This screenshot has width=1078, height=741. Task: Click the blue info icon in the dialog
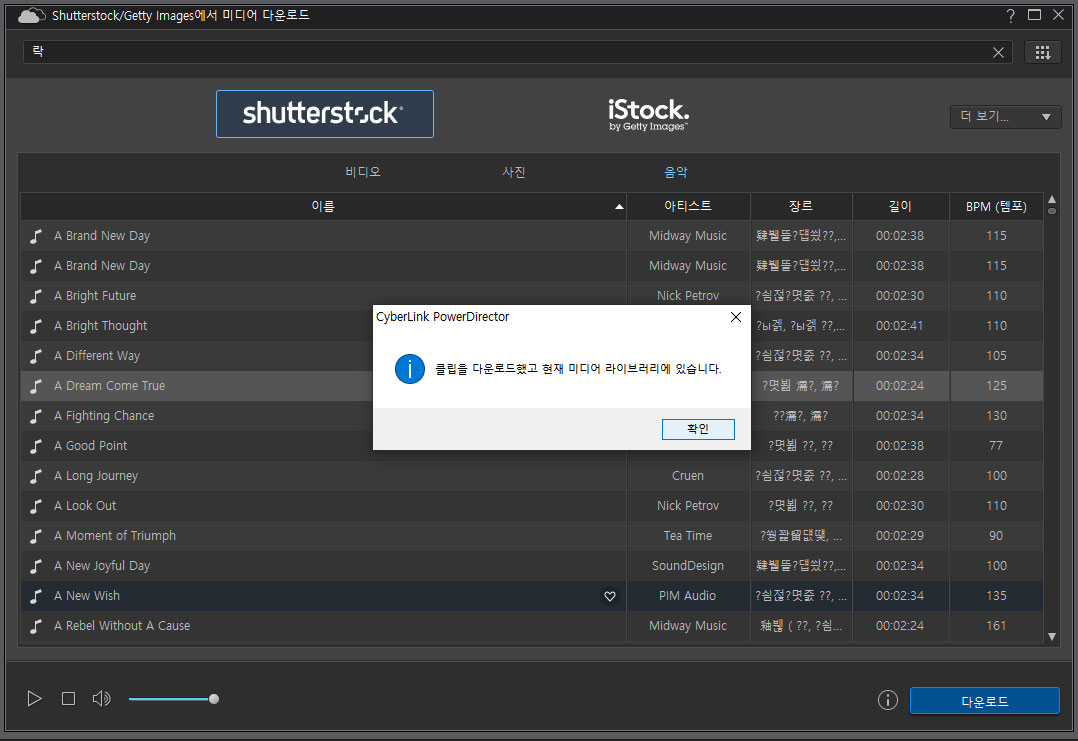[410, 369]
